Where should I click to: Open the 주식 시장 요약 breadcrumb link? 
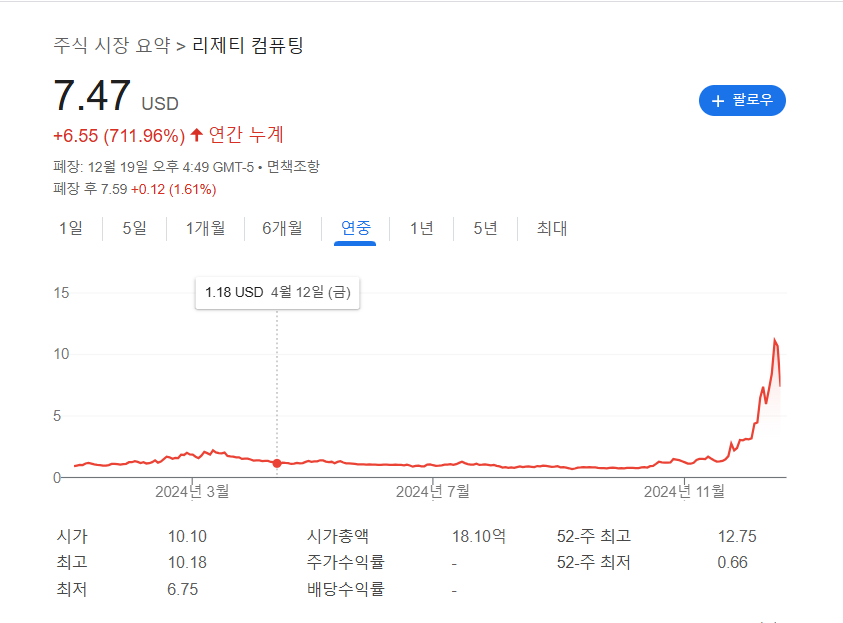[x=112, y=45]
